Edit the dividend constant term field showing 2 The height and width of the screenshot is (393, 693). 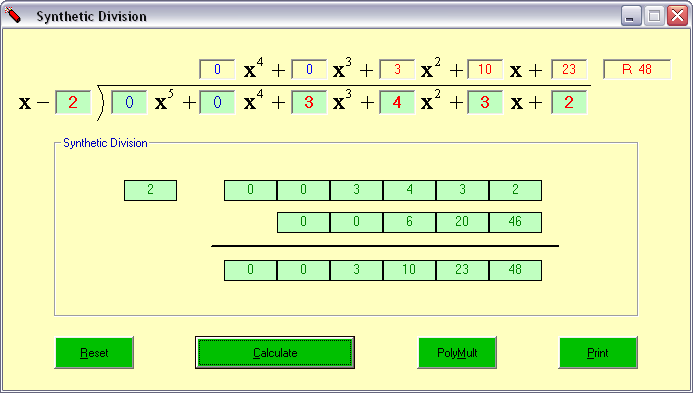(569, 102)
